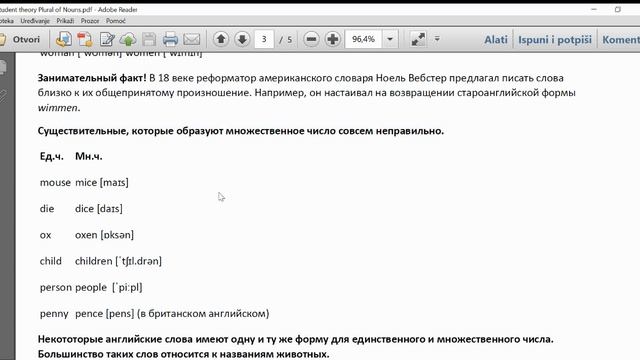Screen dimensions: 640x360
Task: Click the word 'wimmen' in italics
Action: 58,108
